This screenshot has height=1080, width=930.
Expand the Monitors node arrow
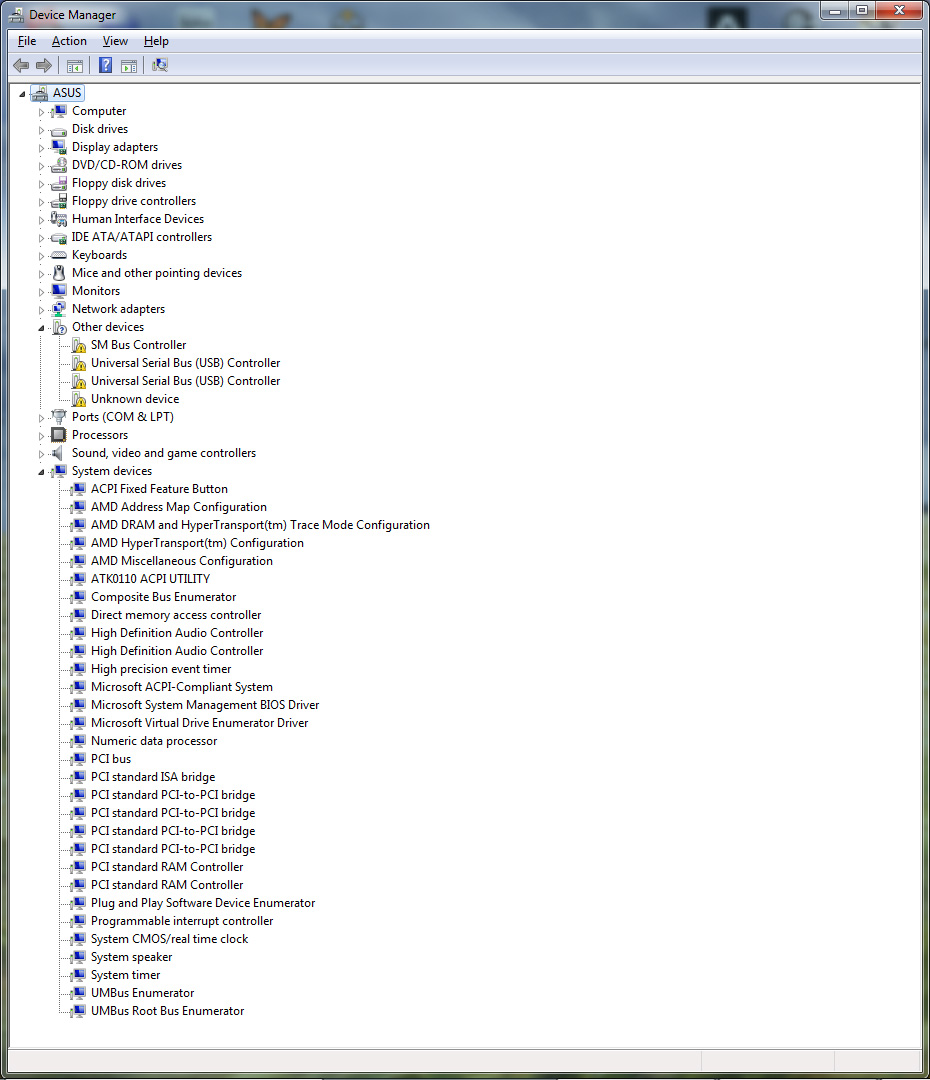(41, 292)
